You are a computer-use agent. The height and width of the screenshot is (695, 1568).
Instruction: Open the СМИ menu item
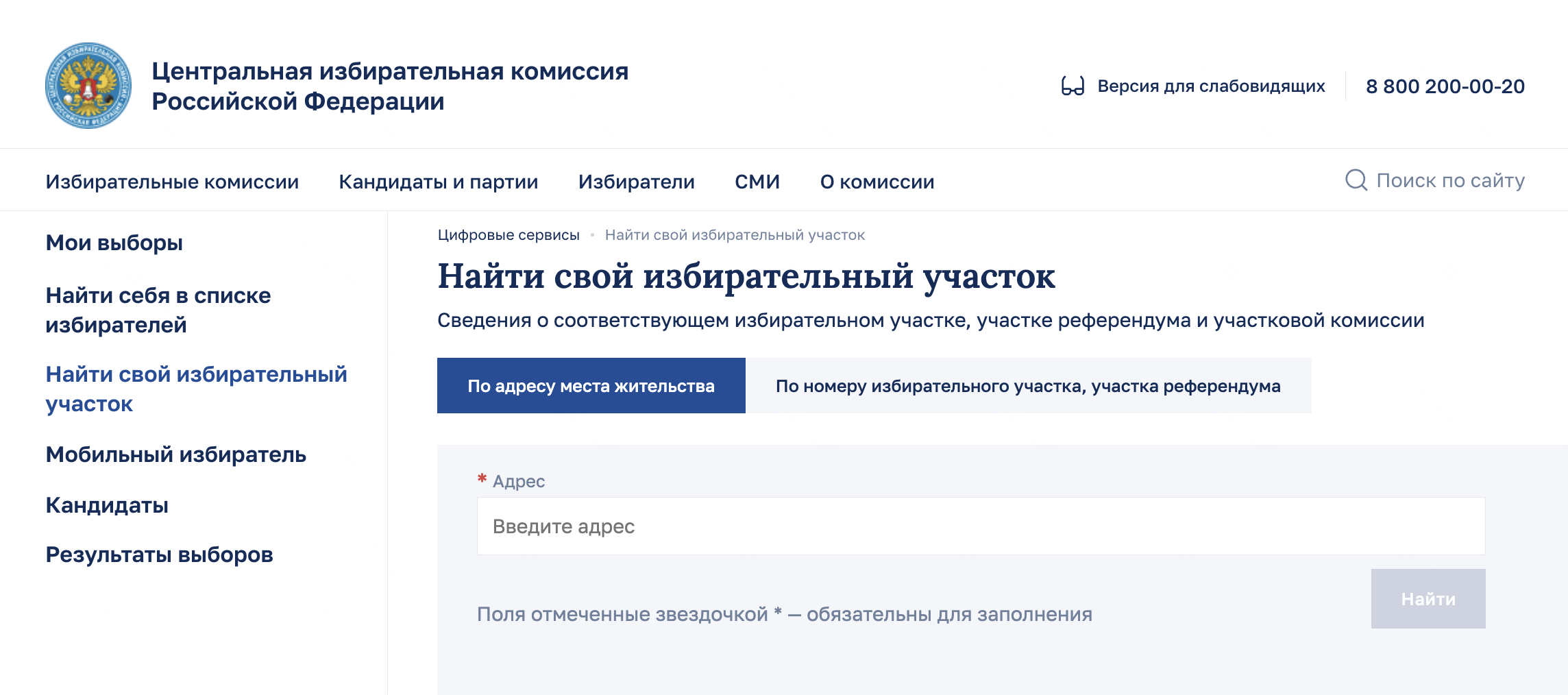pos(757,182)
